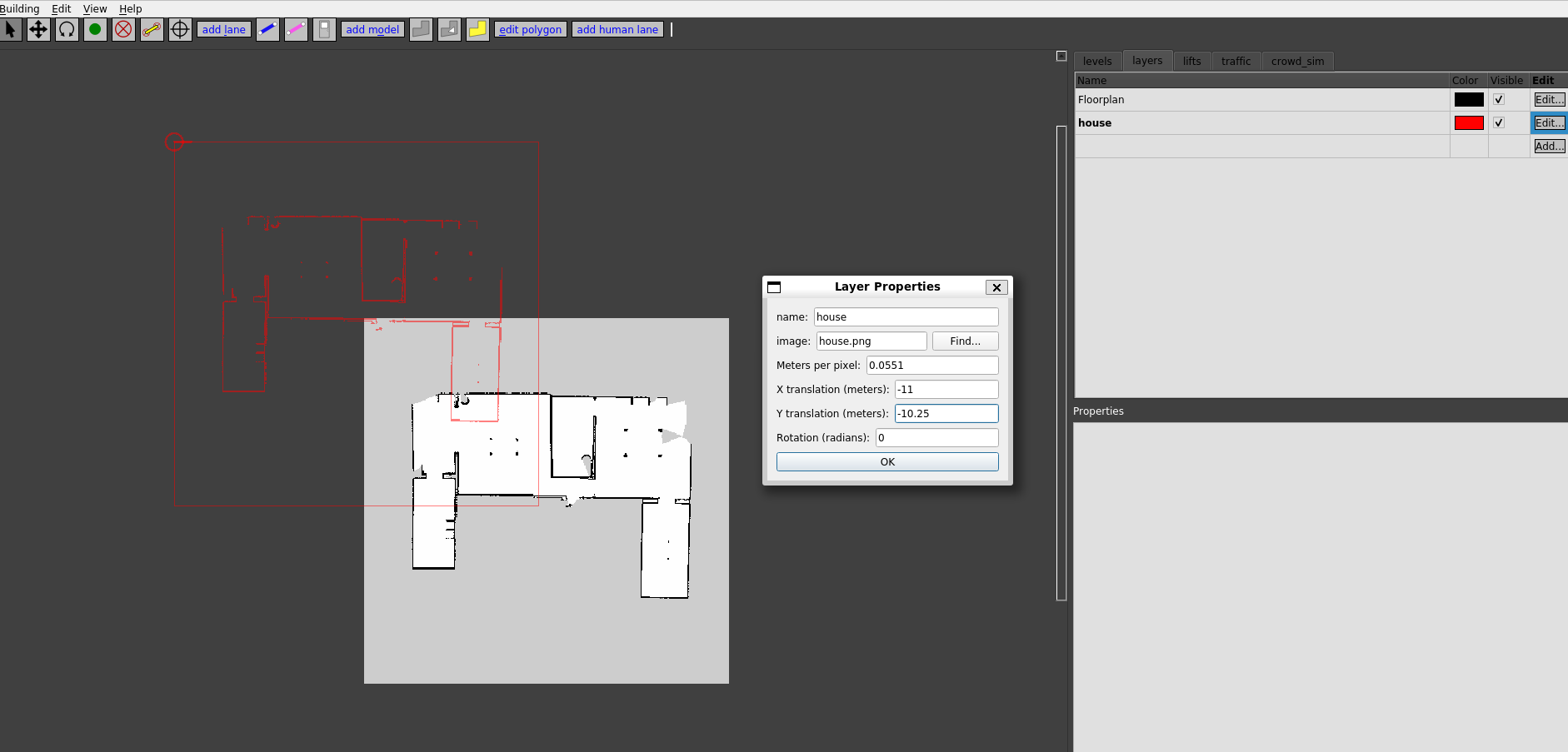Focus the layer name field
The width and height of the screenshot is (1568, 752).
click(x=906, y=317)
